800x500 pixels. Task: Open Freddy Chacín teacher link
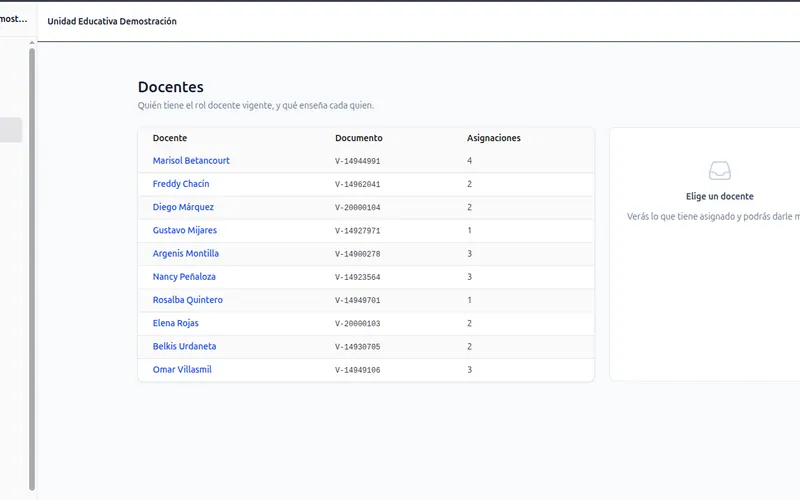[181, 184]
